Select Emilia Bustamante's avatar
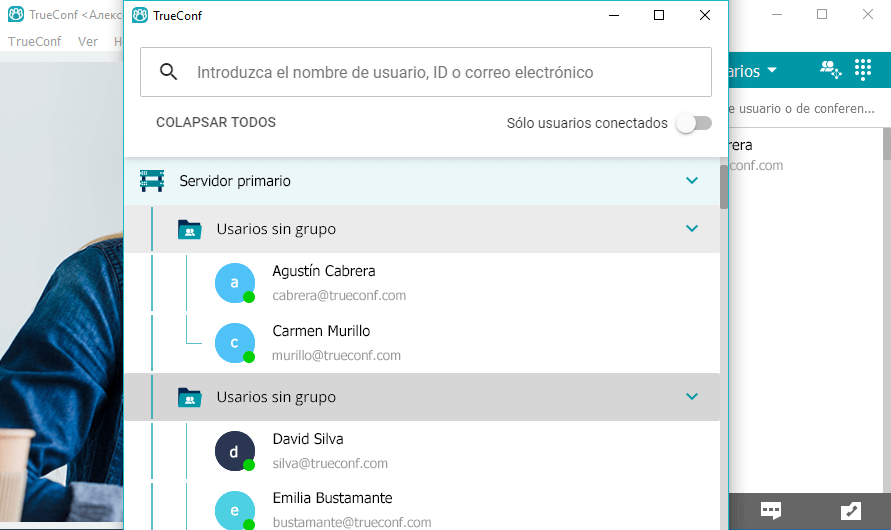The height and width of the screenshot is (530, 891). click(235, 510)
